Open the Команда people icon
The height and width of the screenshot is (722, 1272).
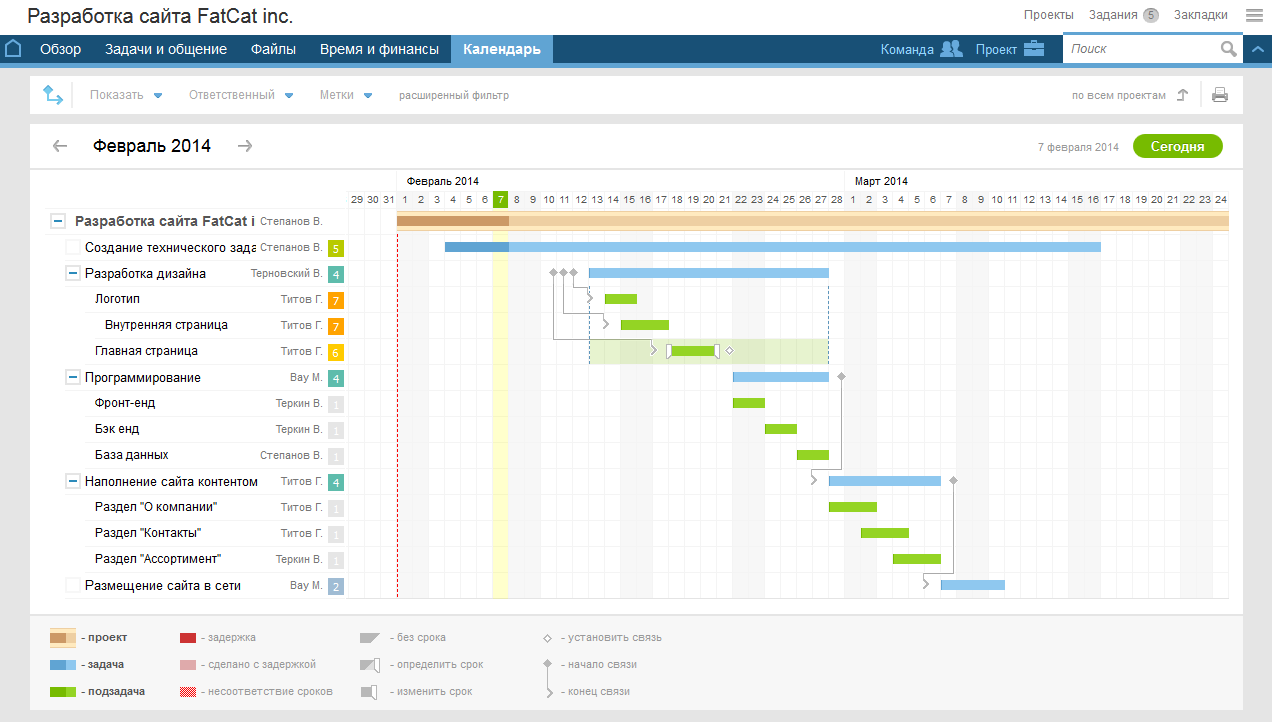coord(951,49)
